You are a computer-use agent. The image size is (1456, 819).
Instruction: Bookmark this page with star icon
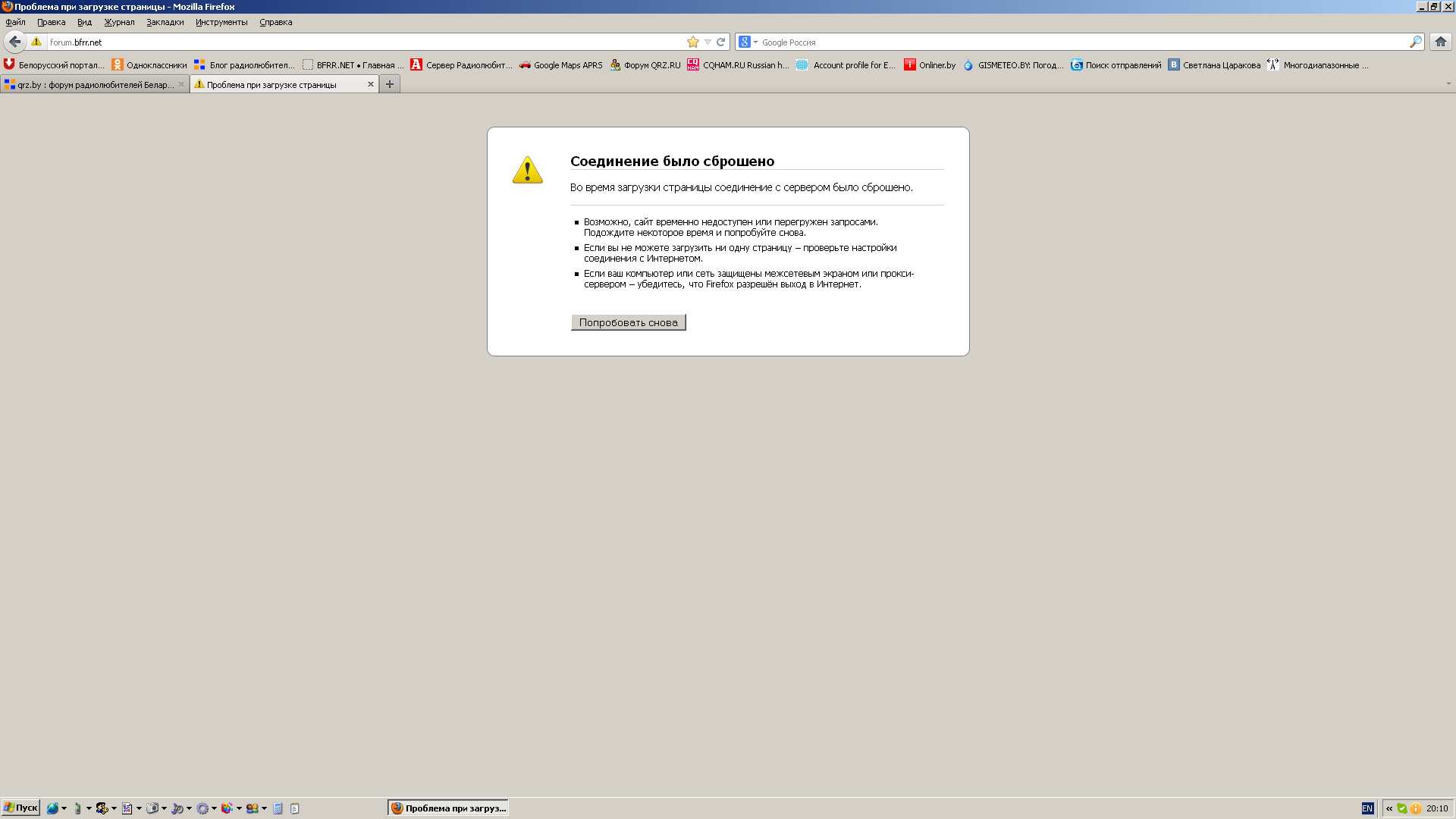click(692, 42)
